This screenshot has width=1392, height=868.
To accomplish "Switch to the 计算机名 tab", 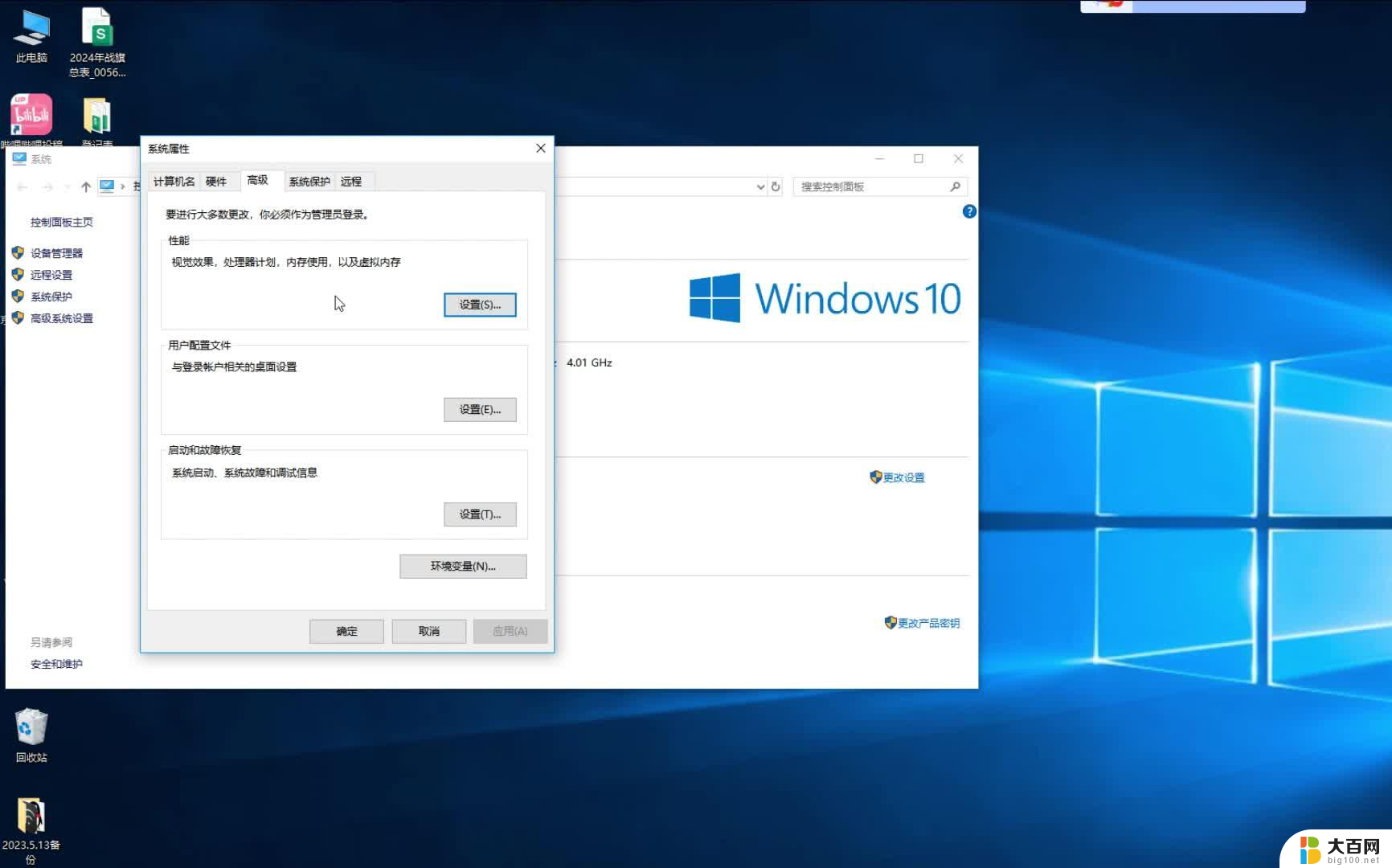I will (x=174, y=182).
